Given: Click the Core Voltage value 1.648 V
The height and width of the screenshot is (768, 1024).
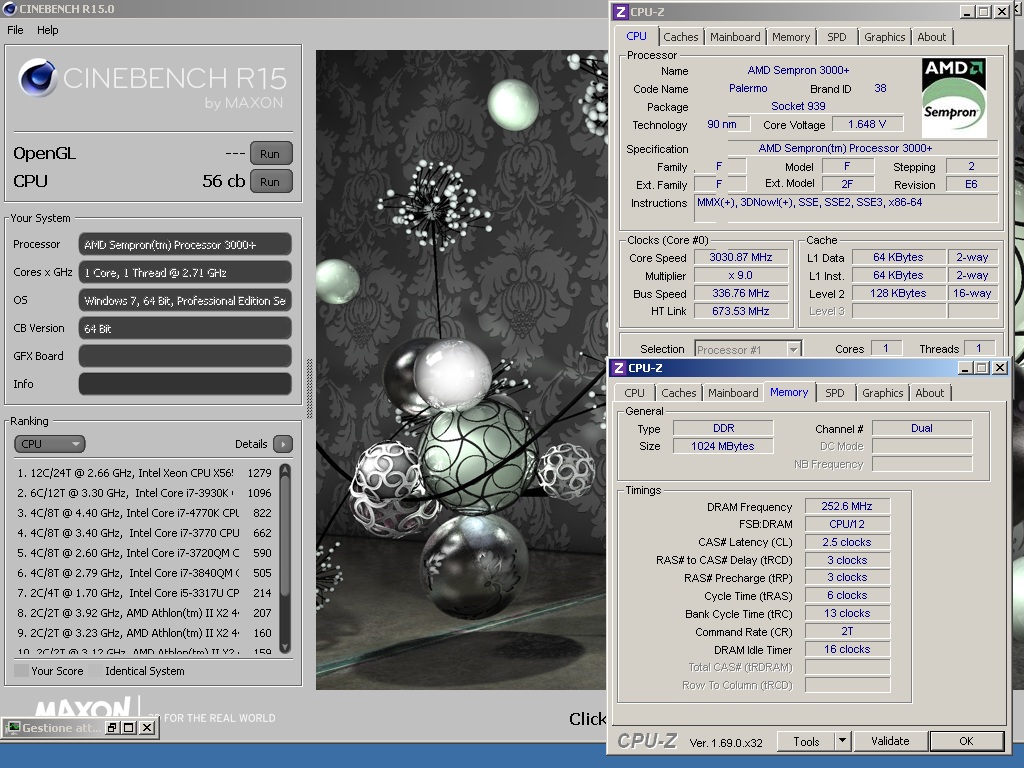Looking at the screenshot, I should pos(867,124).
